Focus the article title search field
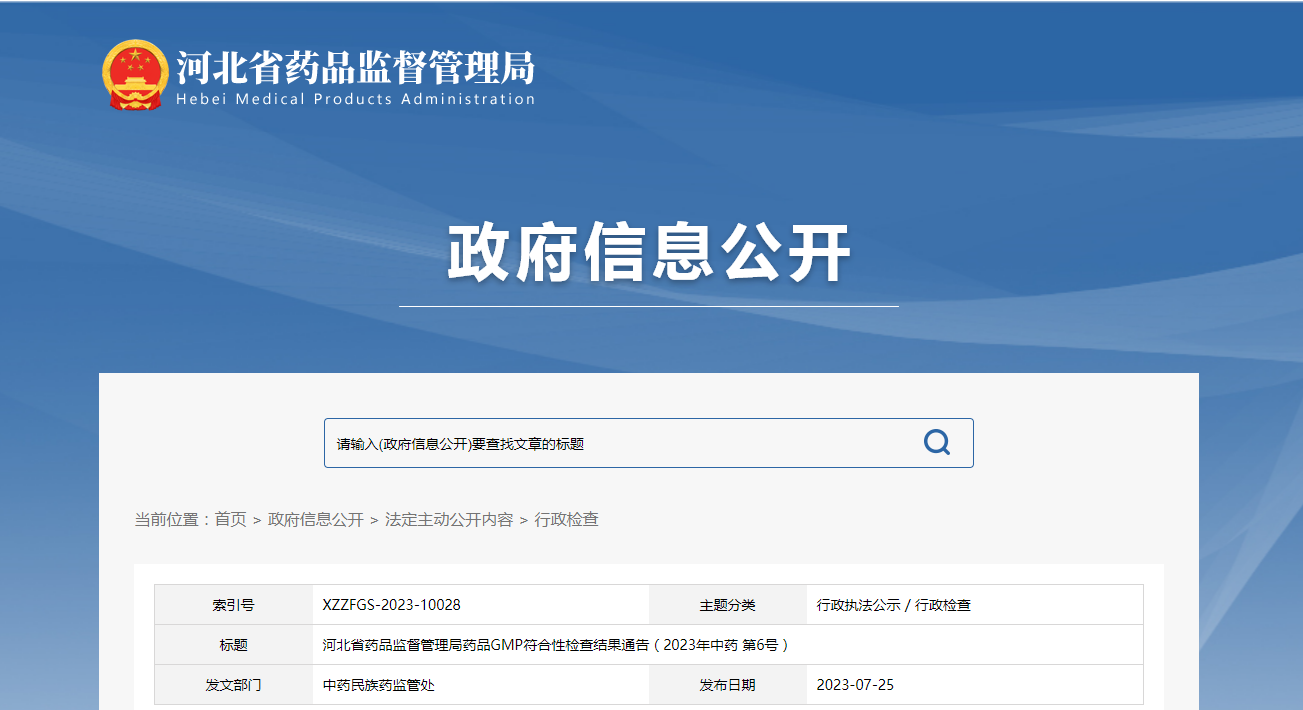This screenshot has height=710, width=1303. [648, 443]
